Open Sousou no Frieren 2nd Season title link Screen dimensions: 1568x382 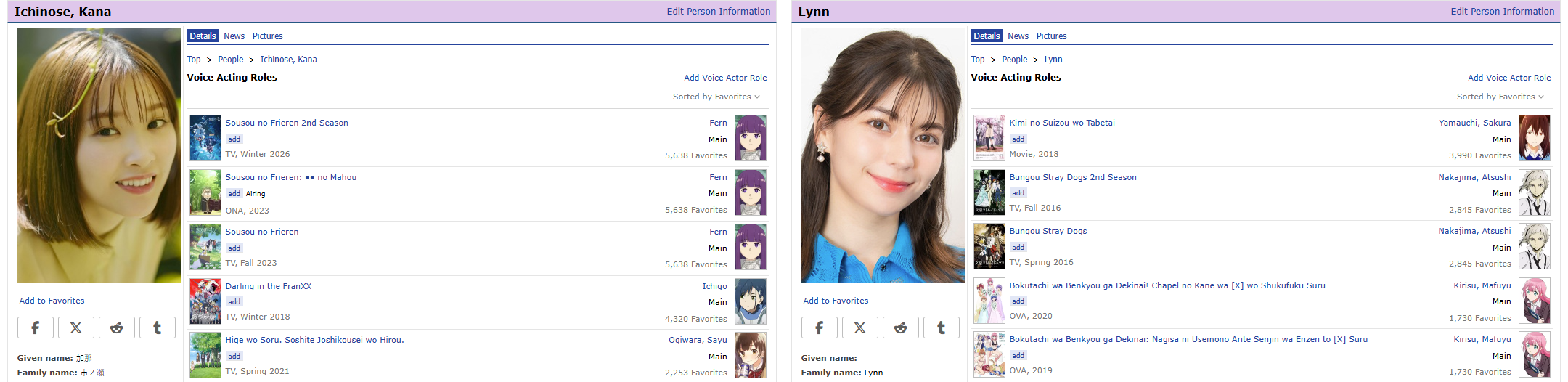point(287,123)
